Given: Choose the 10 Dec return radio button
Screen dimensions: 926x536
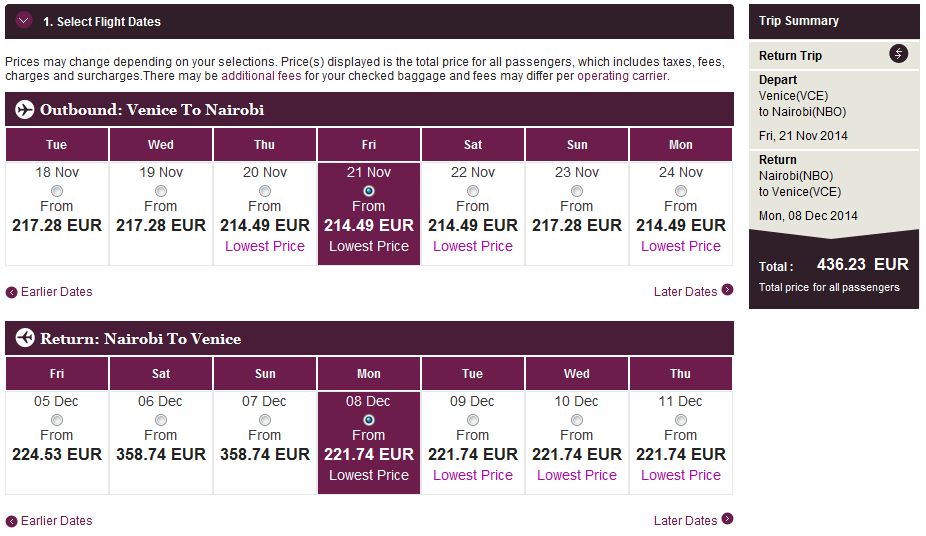Looking at the screenshot, I should coord(577,420).
